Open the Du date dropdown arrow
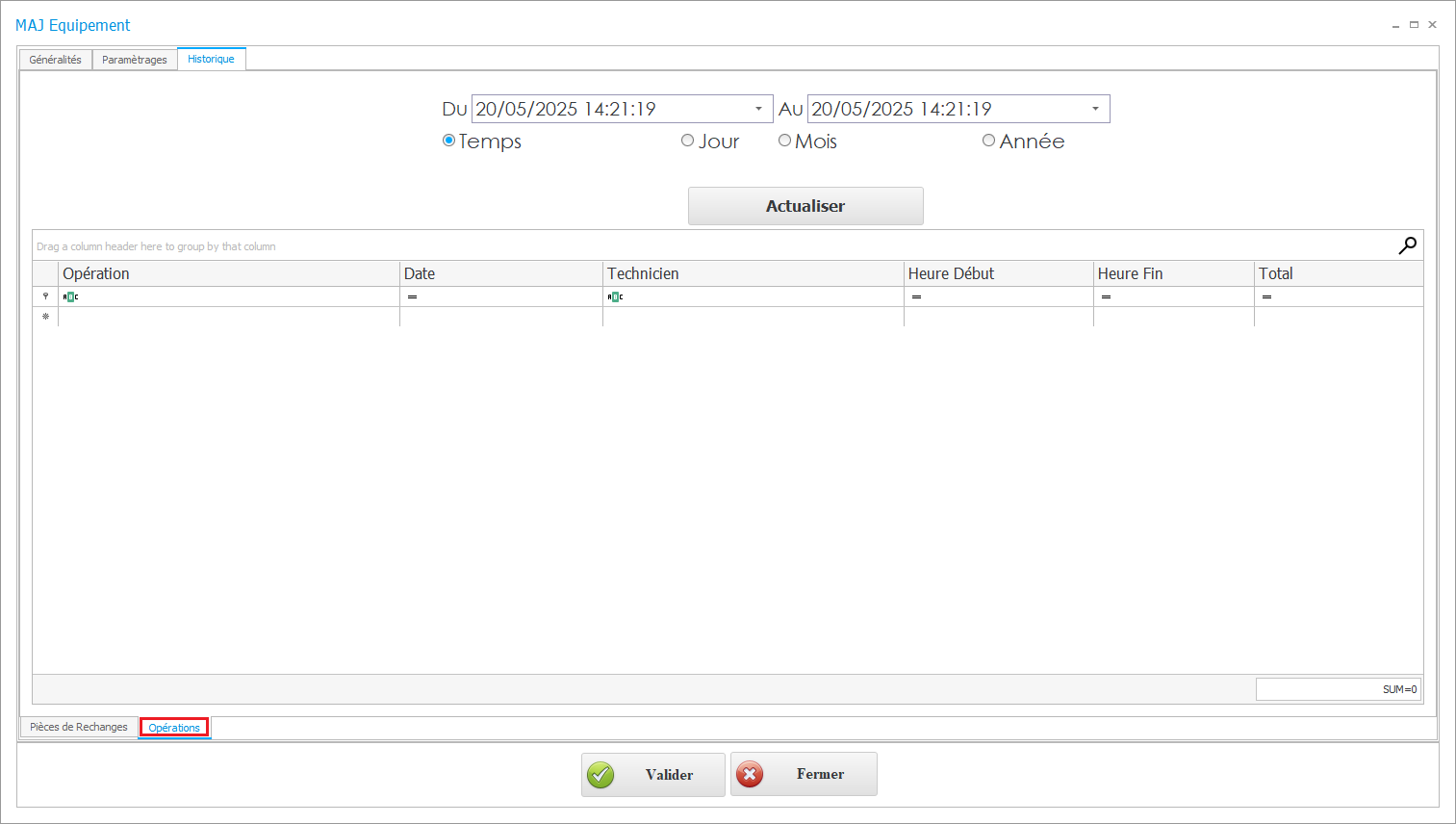 pos(758,109)
